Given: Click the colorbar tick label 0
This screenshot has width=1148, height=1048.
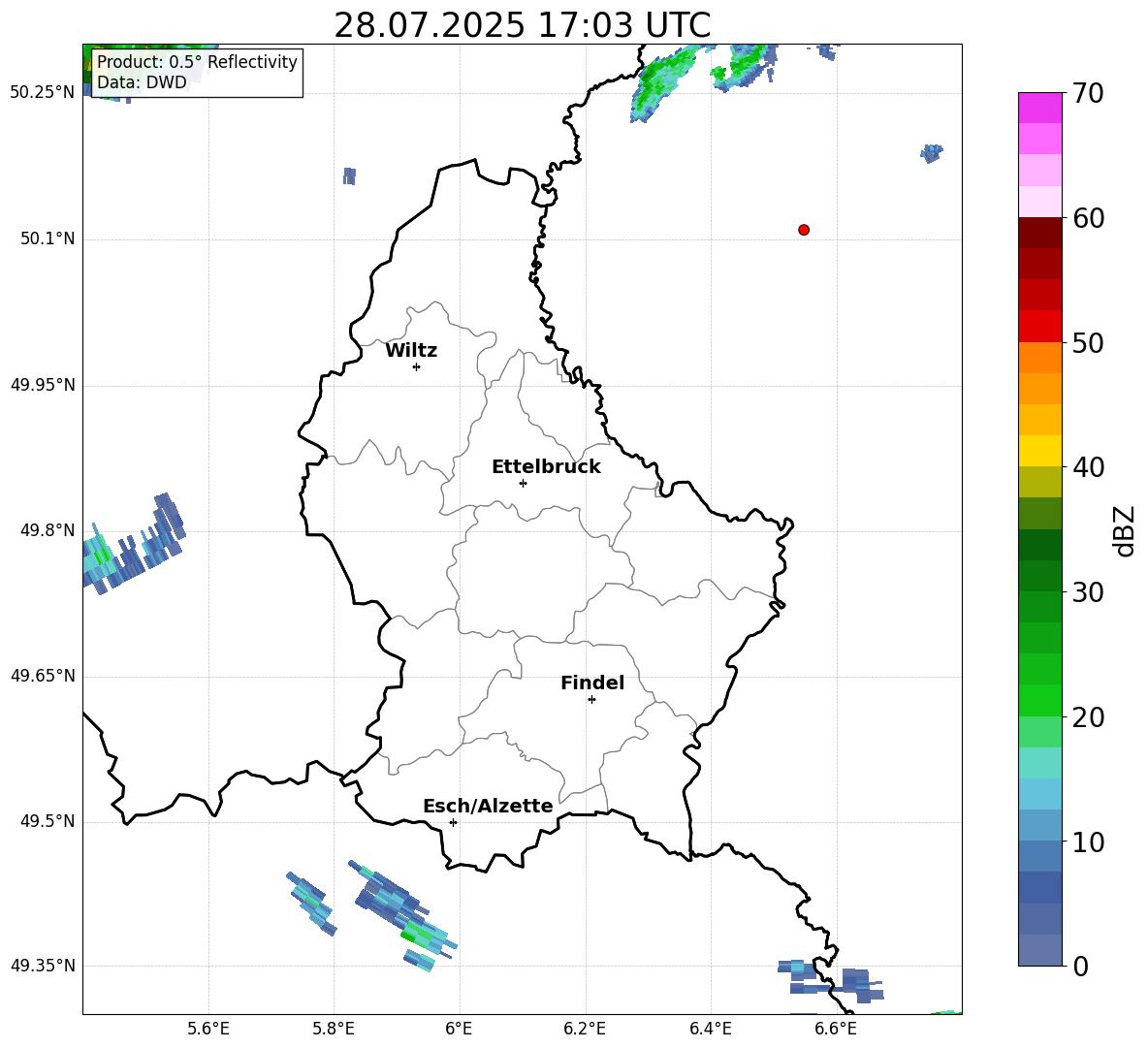Looking at the screenshot, I should [1080, 967].
